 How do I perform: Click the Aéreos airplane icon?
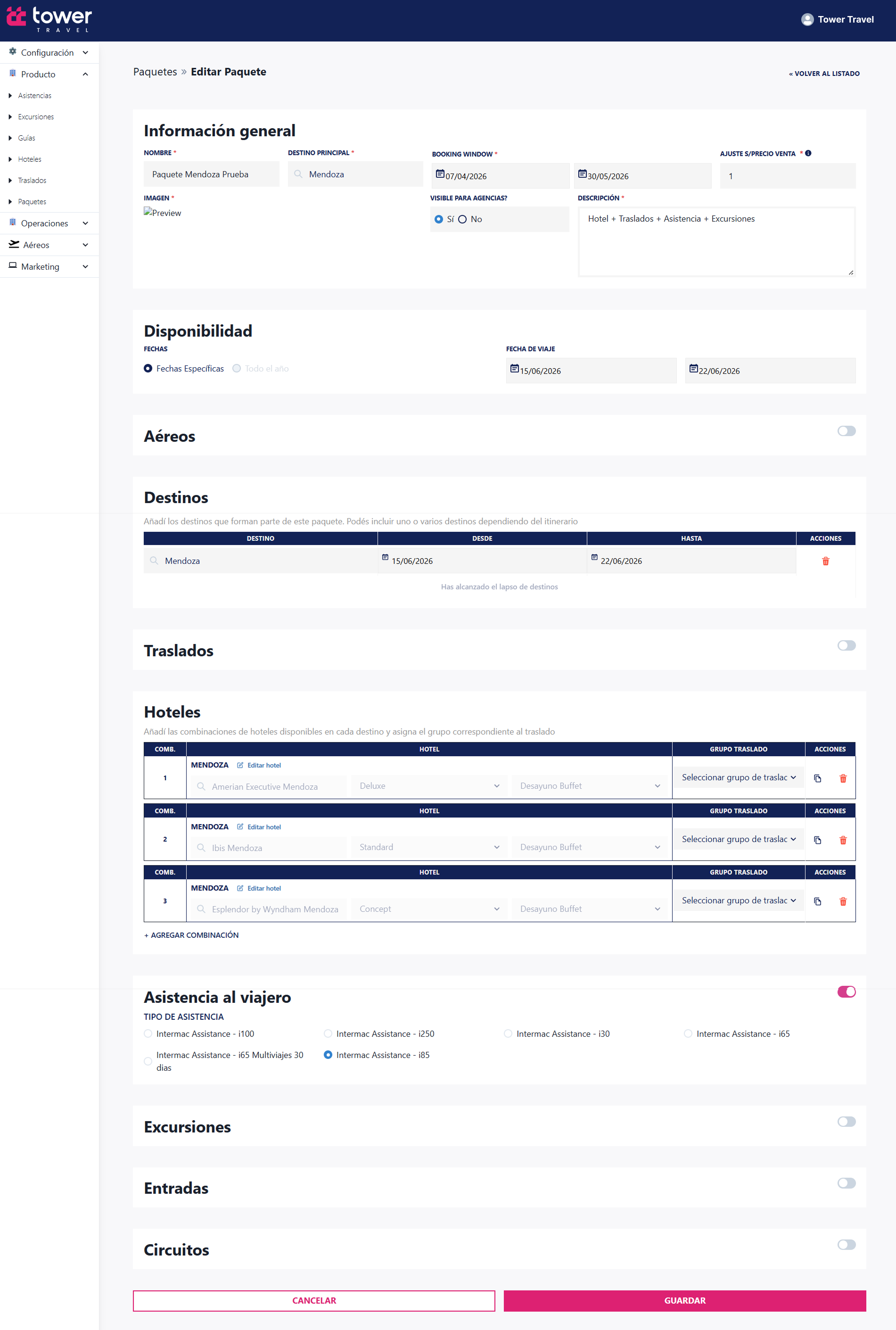click(14, 245)
